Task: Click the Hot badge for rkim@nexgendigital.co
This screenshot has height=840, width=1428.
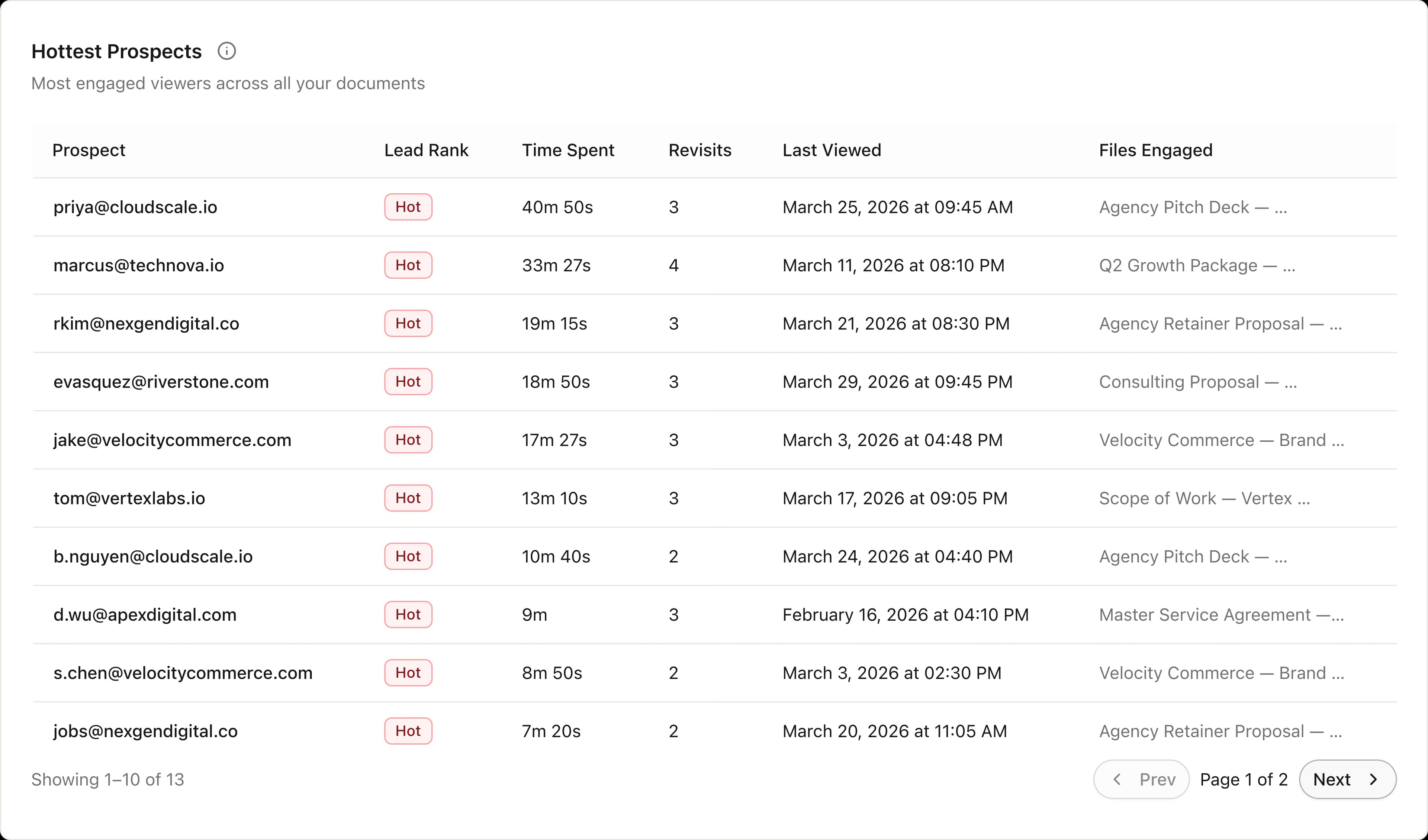Action: click(408, 323)
